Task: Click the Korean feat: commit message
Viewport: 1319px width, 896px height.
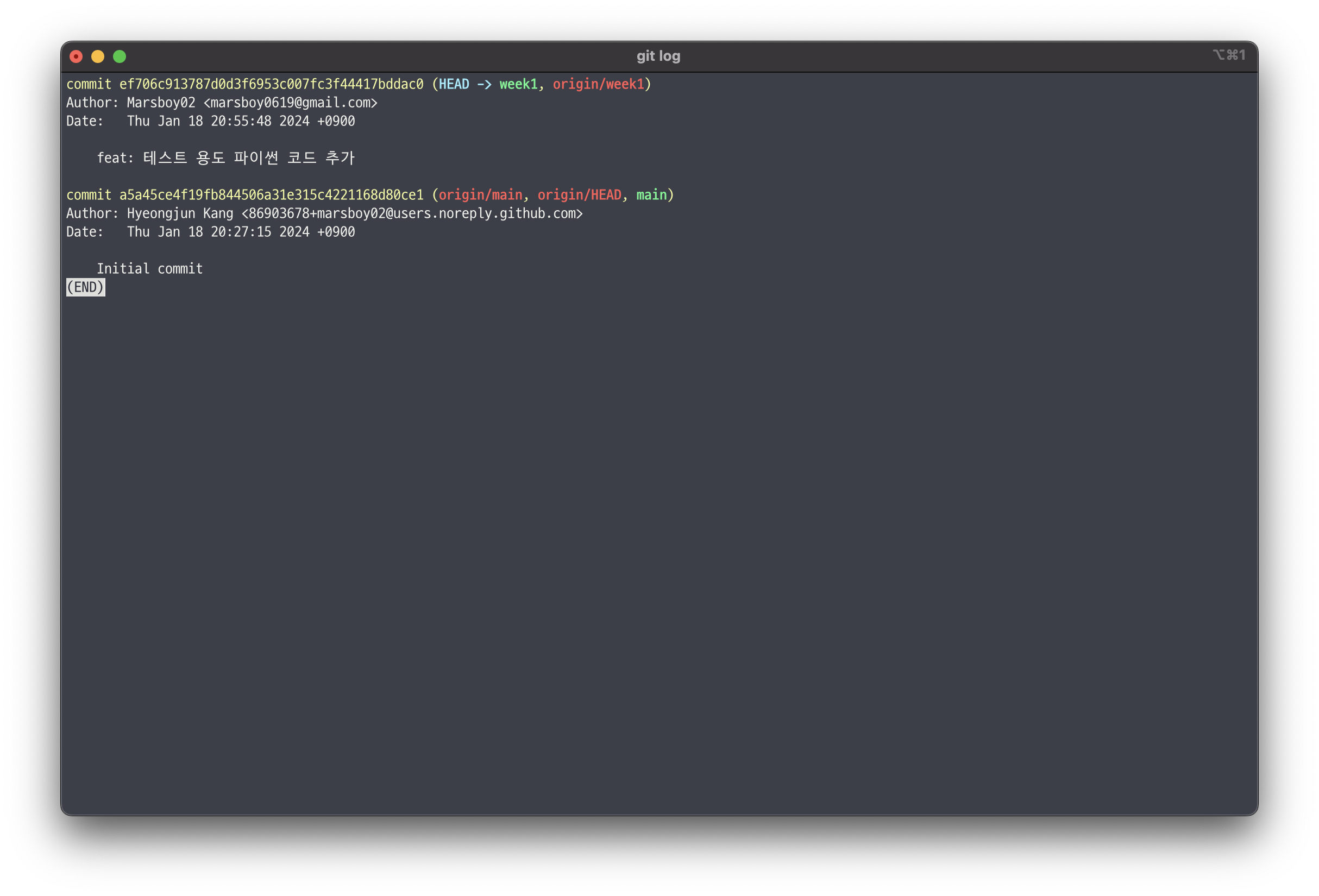Action: tap(226, 158)
